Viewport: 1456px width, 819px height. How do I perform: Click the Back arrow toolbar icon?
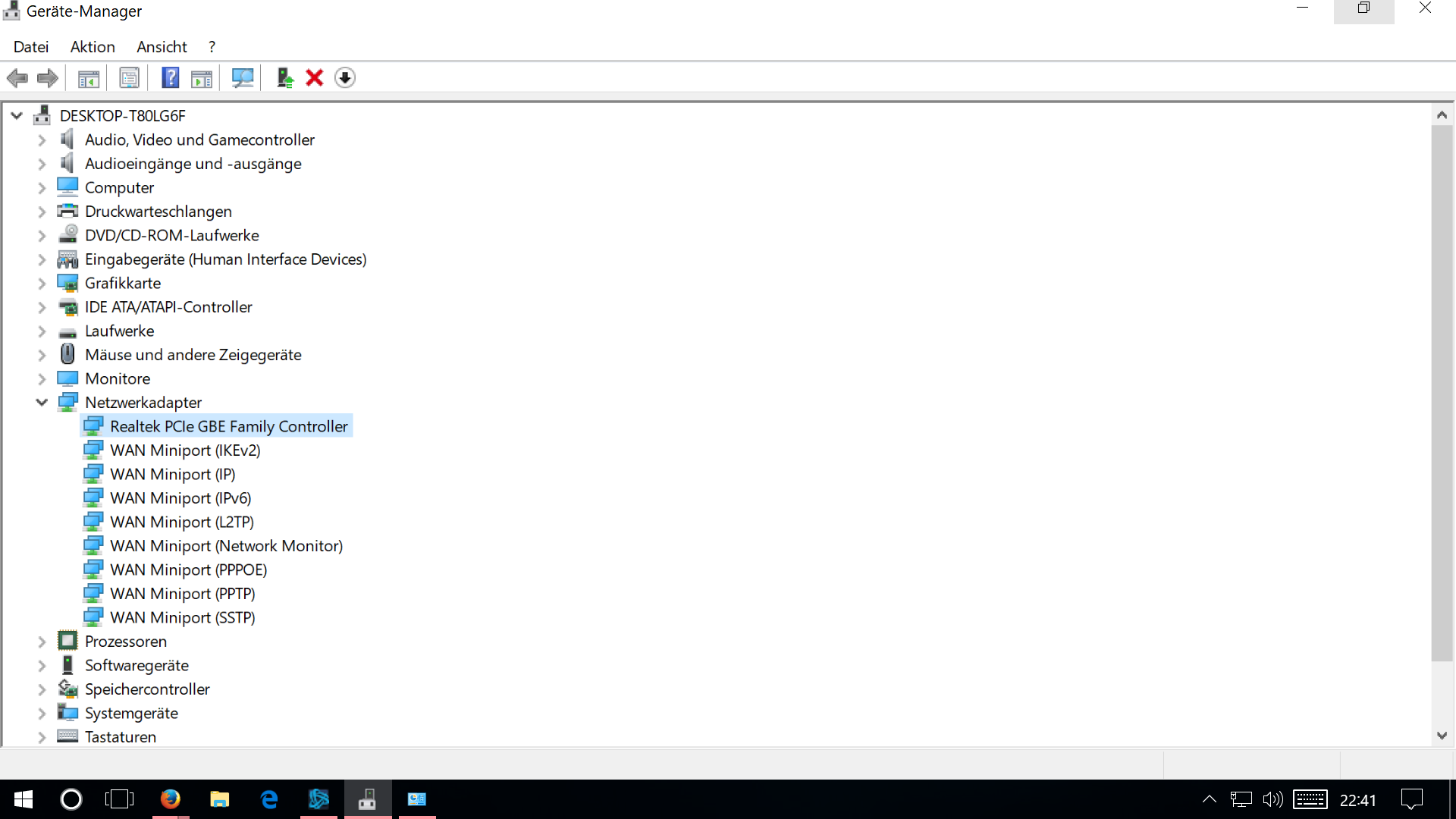coord(17,78)
